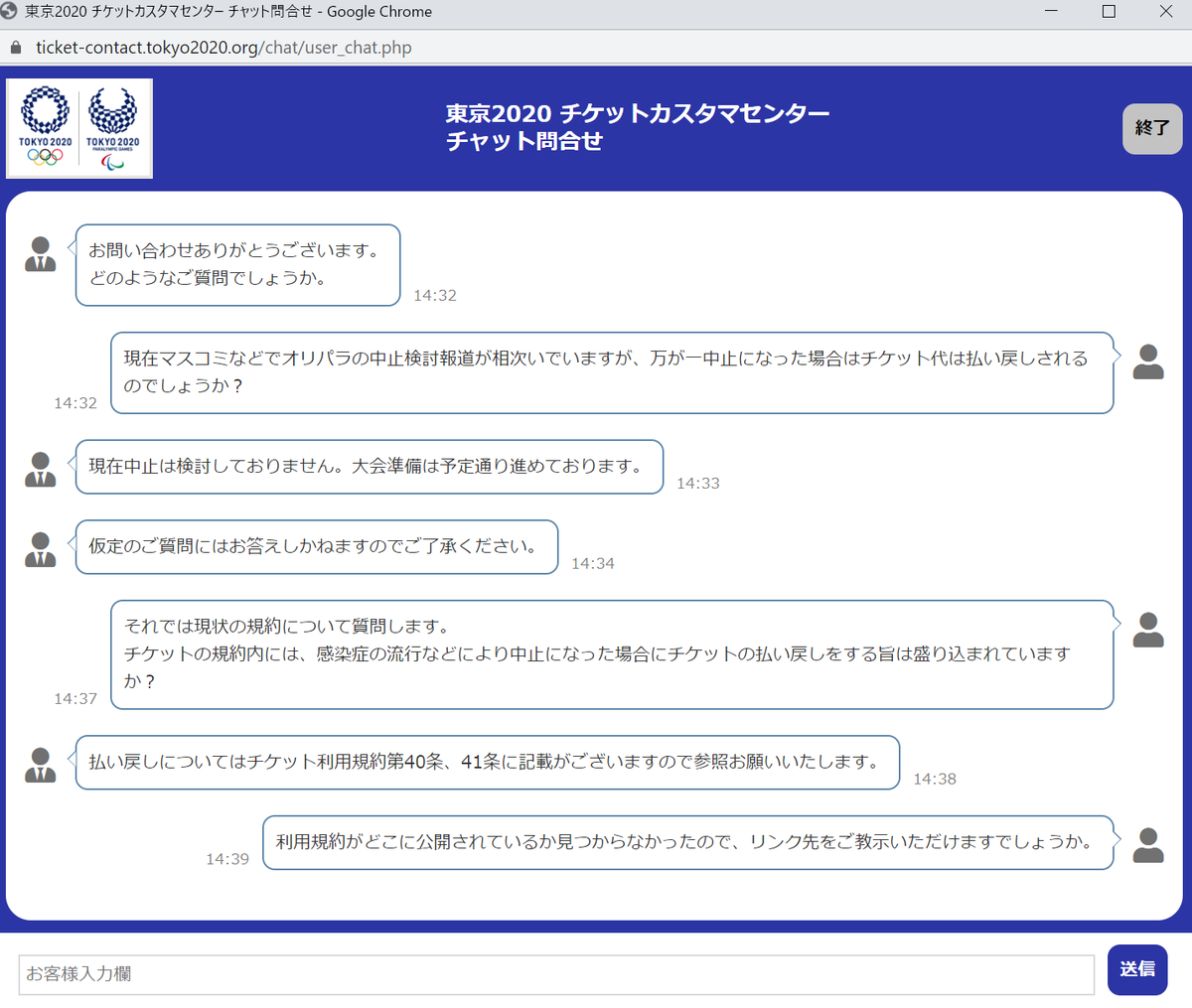Image resolution: width=1192 pixels, height=1008 pixels.
Task: Click the globe icon in the window title
Action: point(10,12)
